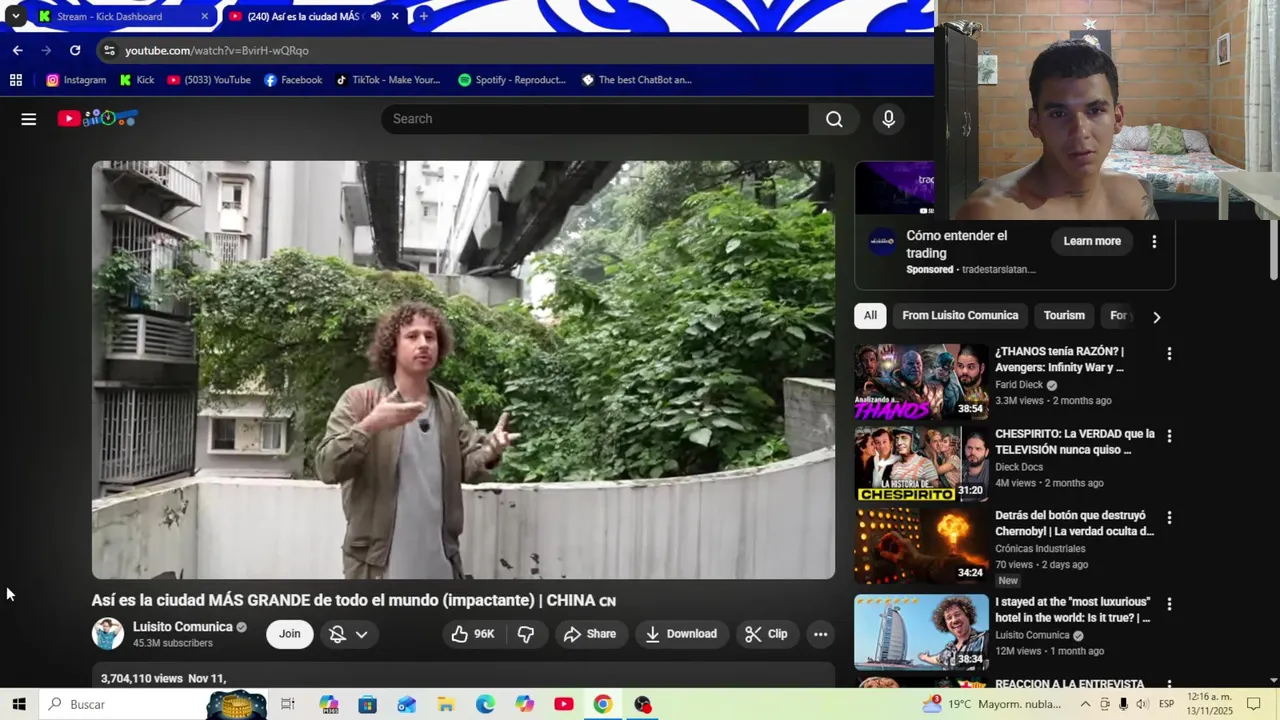Select the Tourism filter chip

click(1064, 316)
